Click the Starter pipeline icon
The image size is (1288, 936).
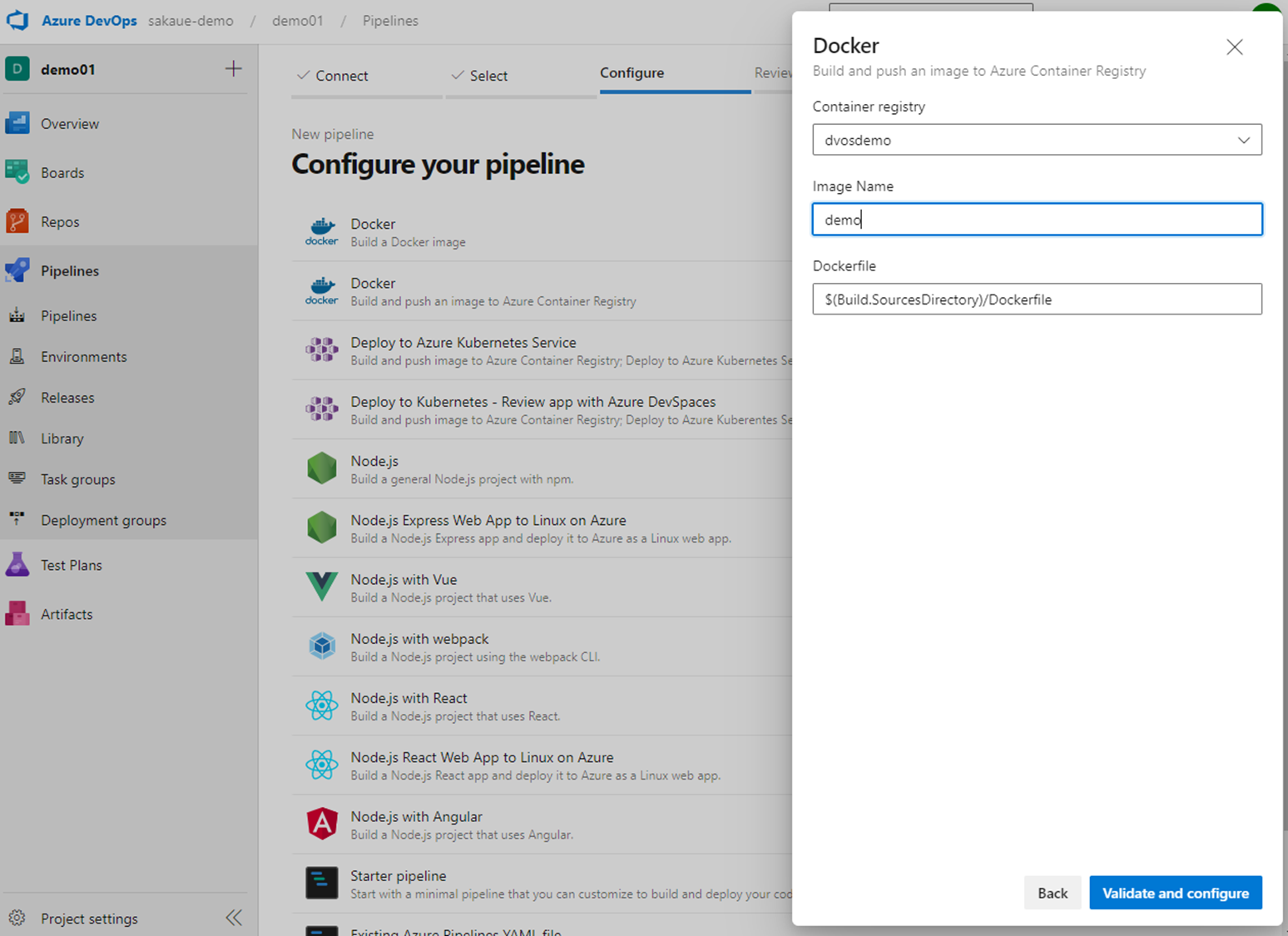coord(322,883)
